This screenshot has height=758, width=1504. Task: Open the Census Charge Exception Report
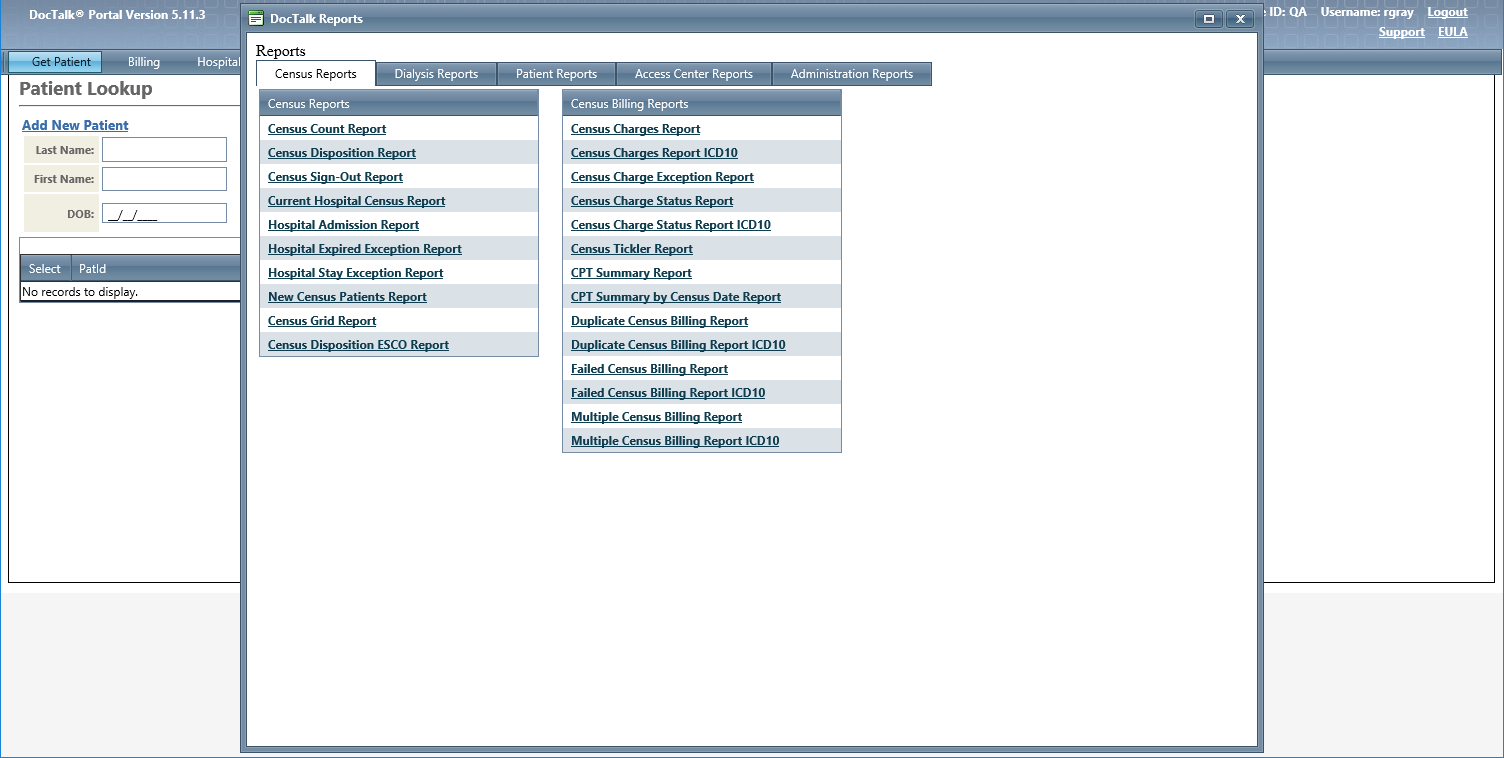pyautogui.click(x=662, y=177)
